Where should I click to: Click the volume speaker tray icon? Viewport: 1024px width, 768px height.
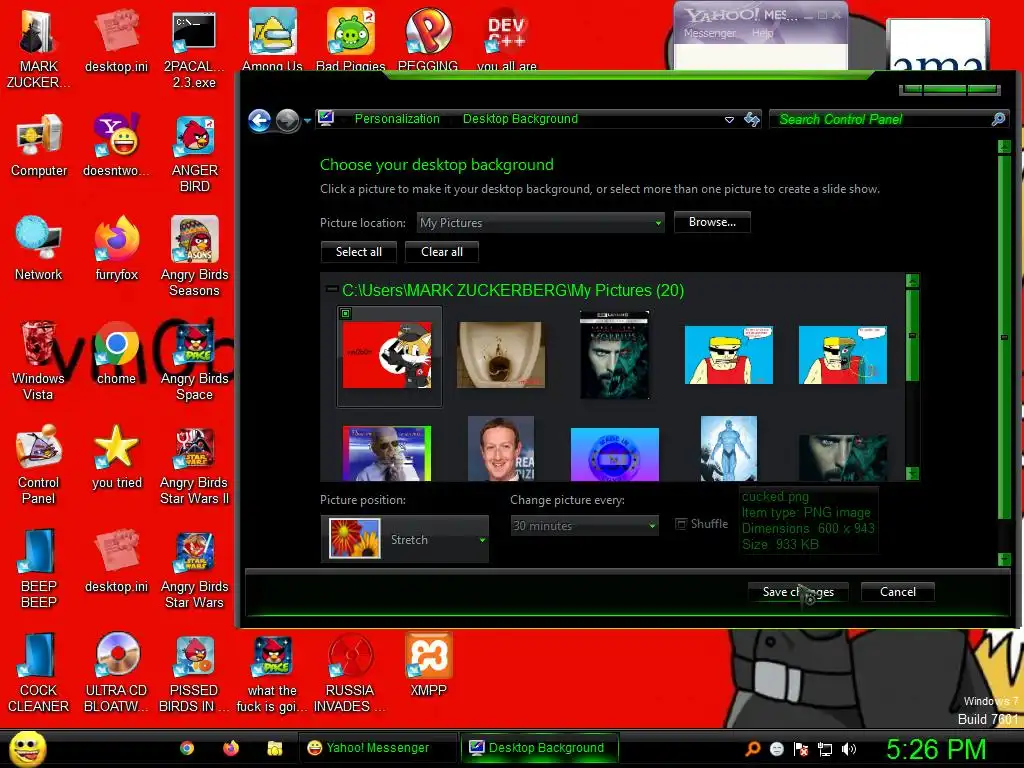[849, 749]
